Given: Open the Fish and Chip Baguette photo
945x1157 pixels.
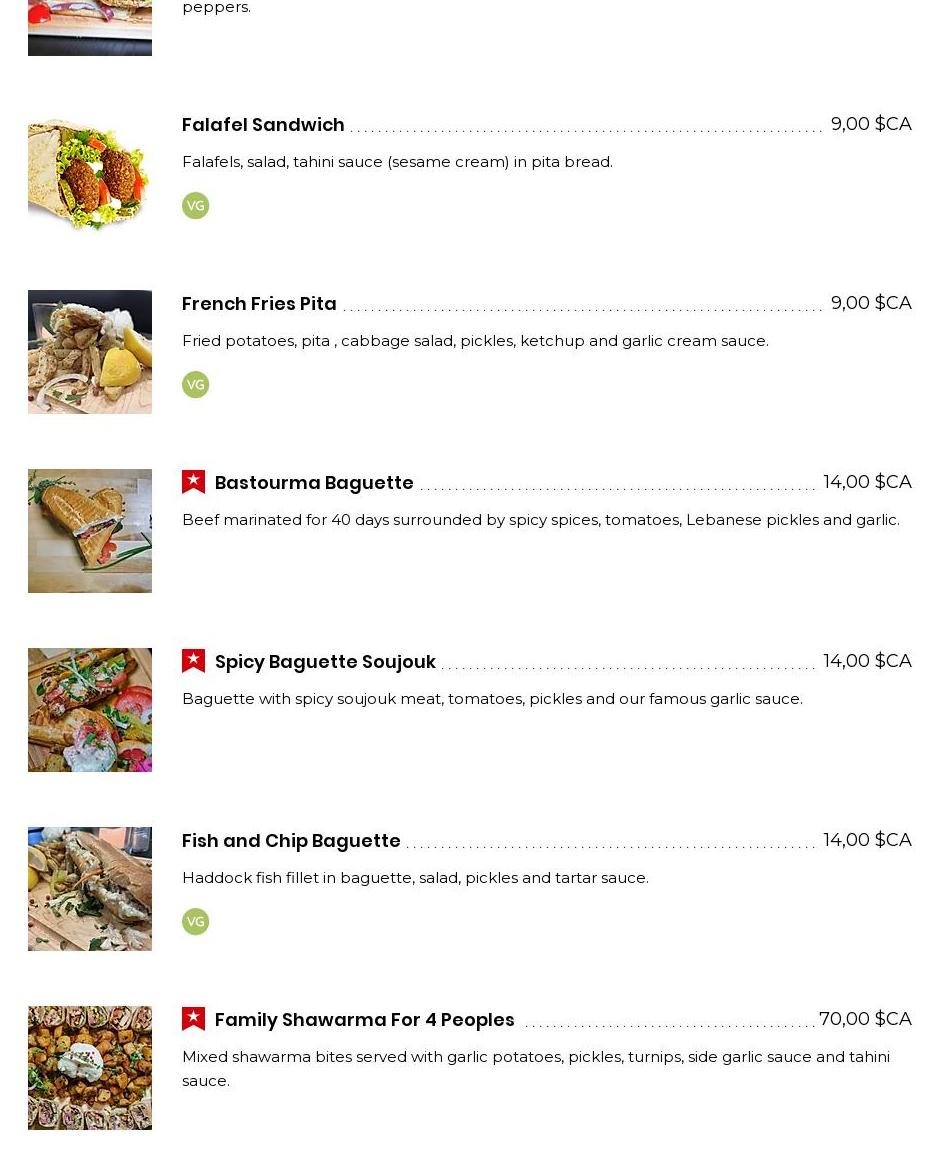Looking at the screenshot, I should pyautogui.click(x=90, y=889).
